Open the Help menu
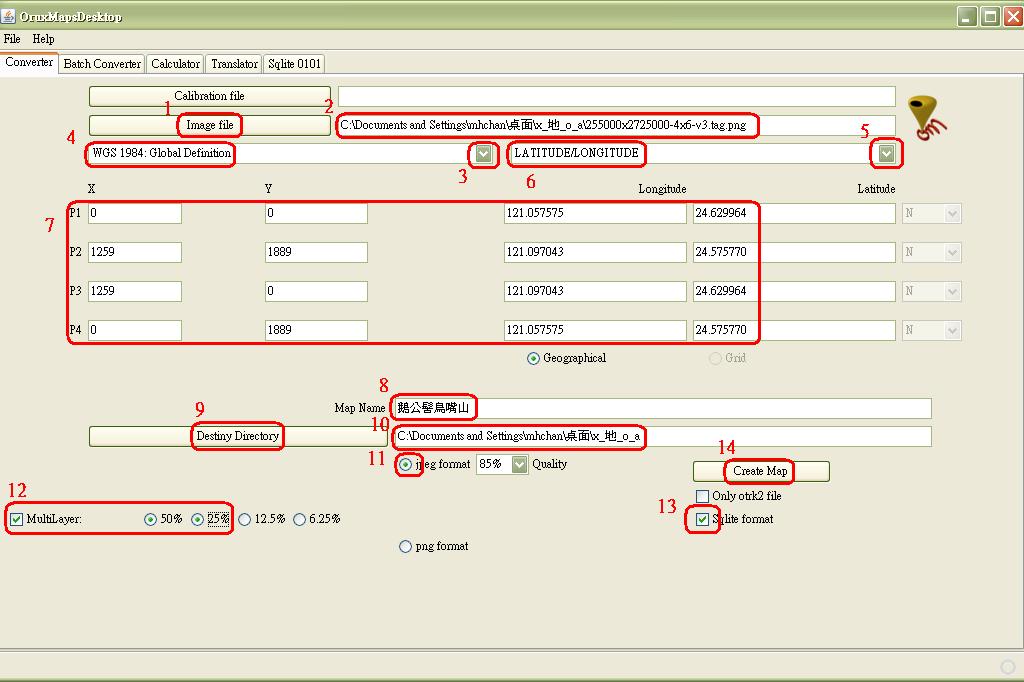 (43, 39)
